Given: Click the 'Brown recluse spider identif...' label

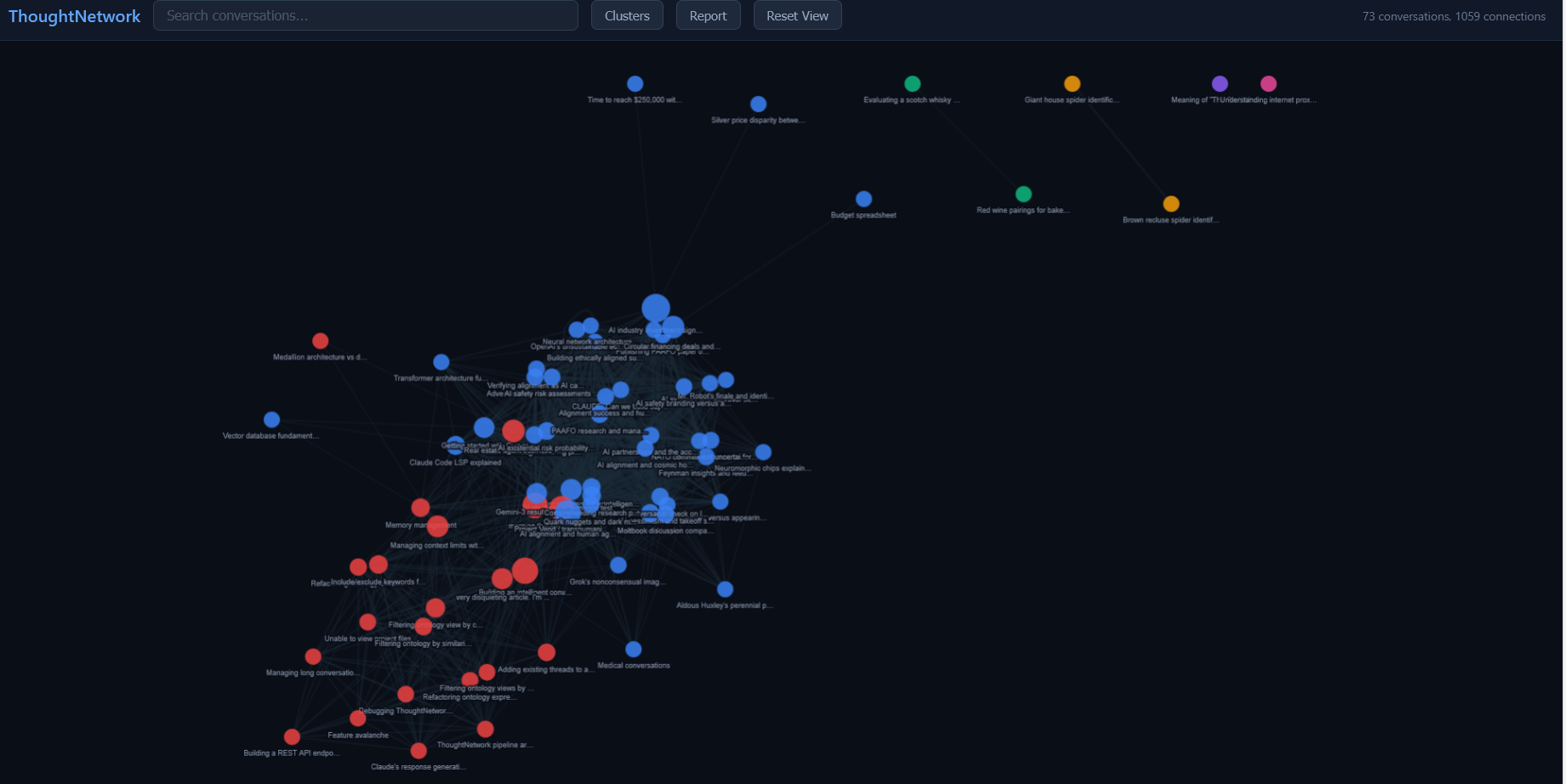Looking at the screenshot, I should (x=1170, y=220).
